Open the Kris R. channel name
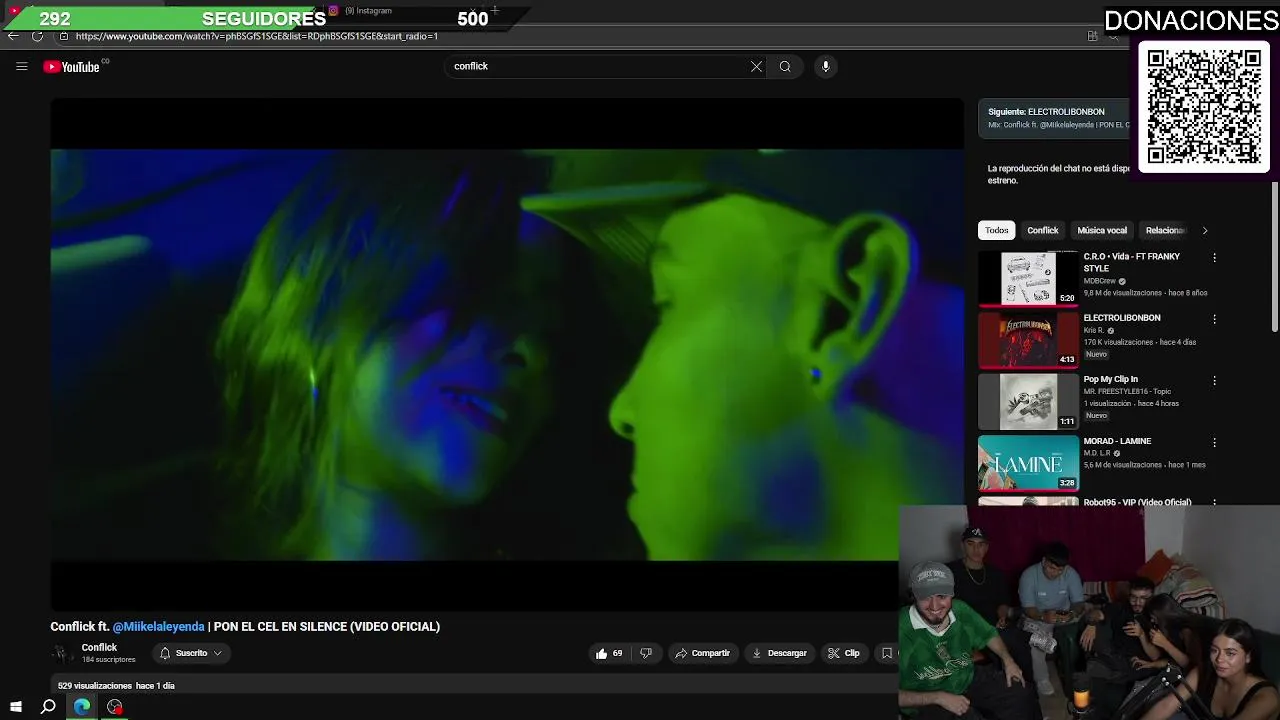The image size is (1280, 720). 1094,330
